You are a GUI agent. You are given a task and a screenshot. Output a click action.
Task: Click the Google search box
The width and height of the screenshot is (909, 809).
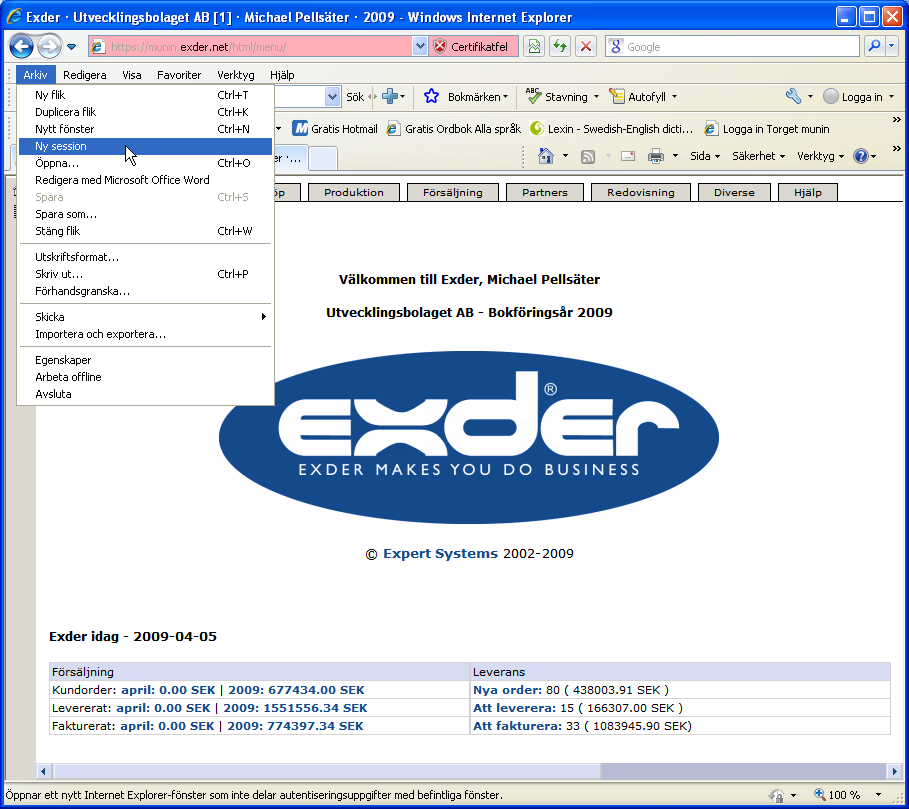(x=732, y=47)
